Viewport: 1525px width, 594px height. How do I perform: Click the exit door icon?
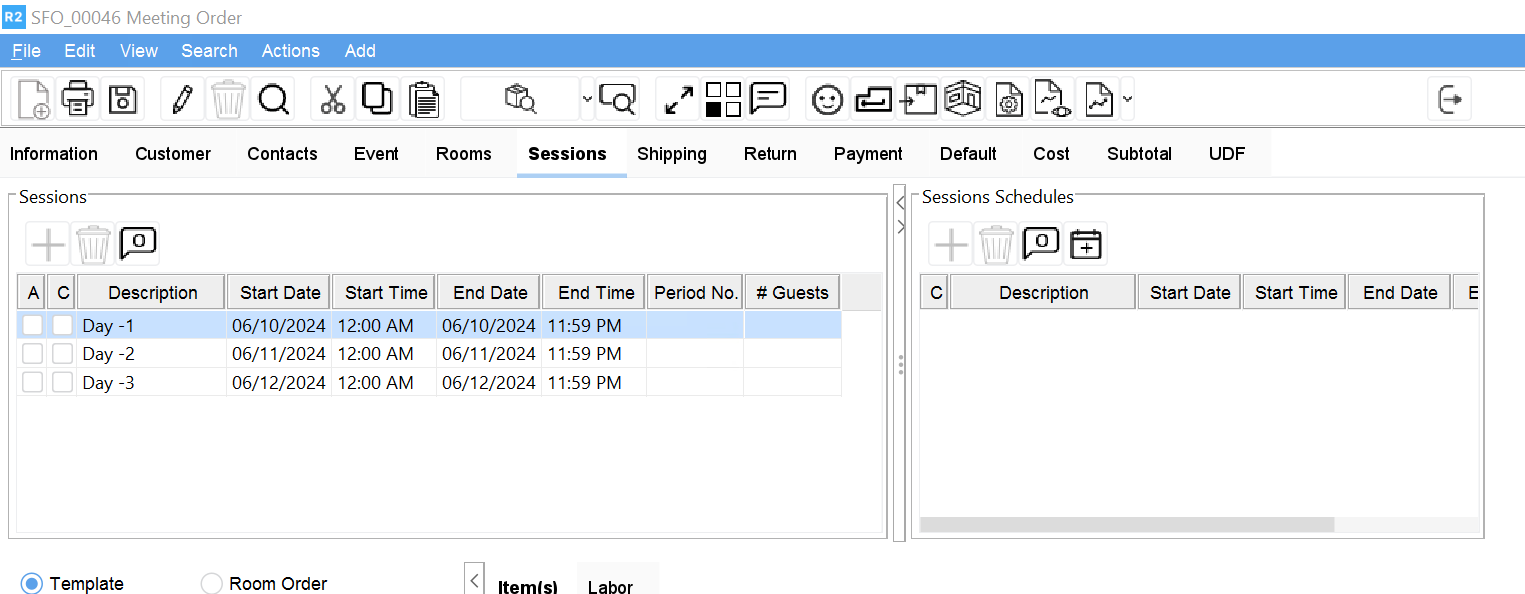click(1450, 99)
